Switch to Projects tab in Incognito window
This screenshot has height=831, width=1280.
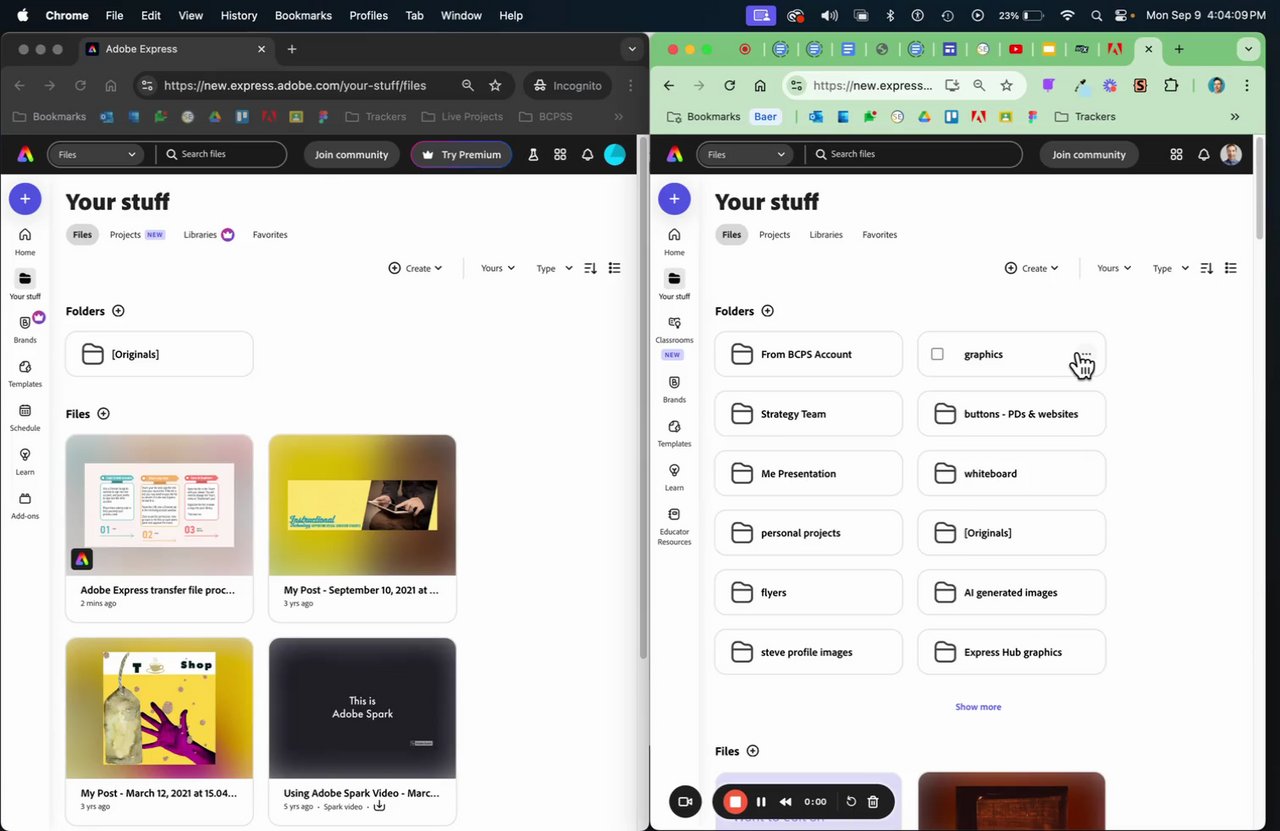[x=137, y=235]
